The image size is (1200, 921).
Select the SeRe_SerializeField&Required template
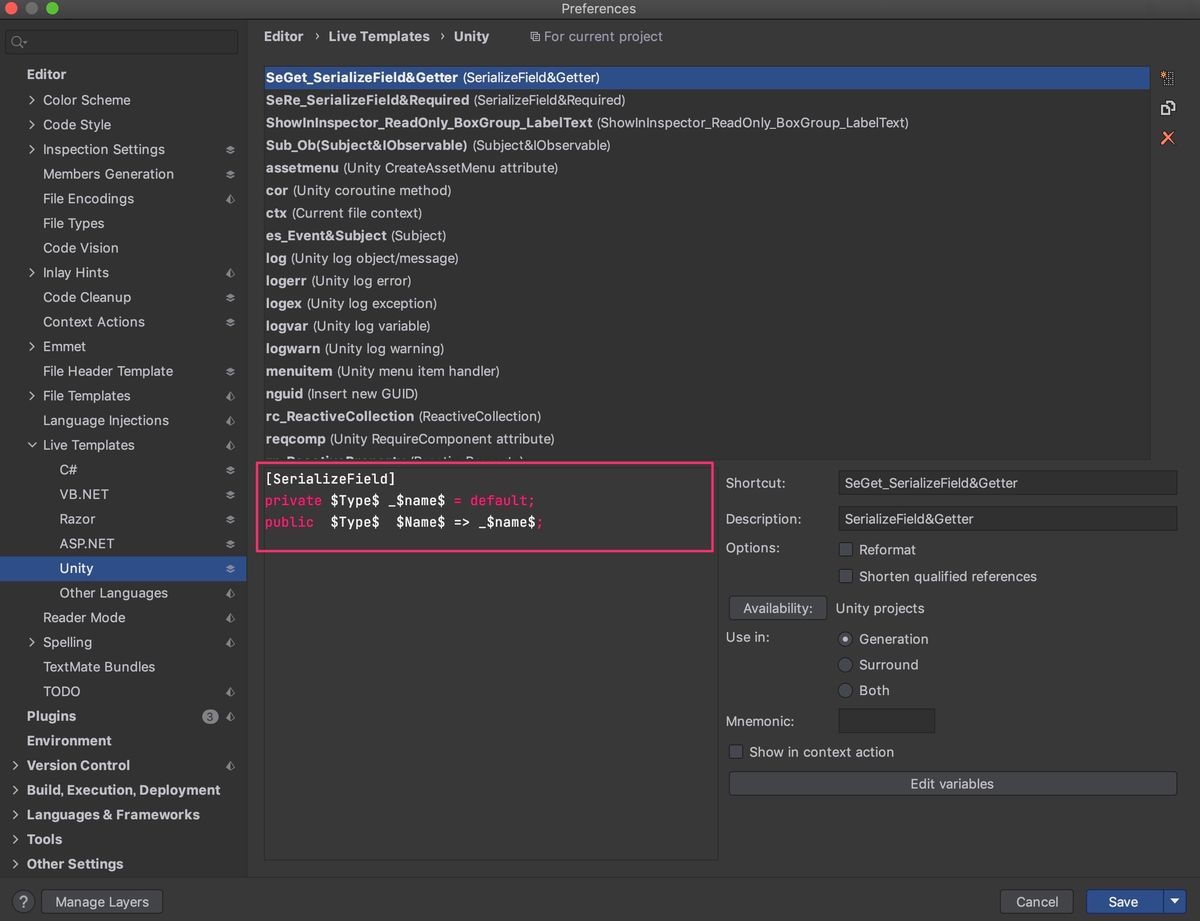pos(707,100)
